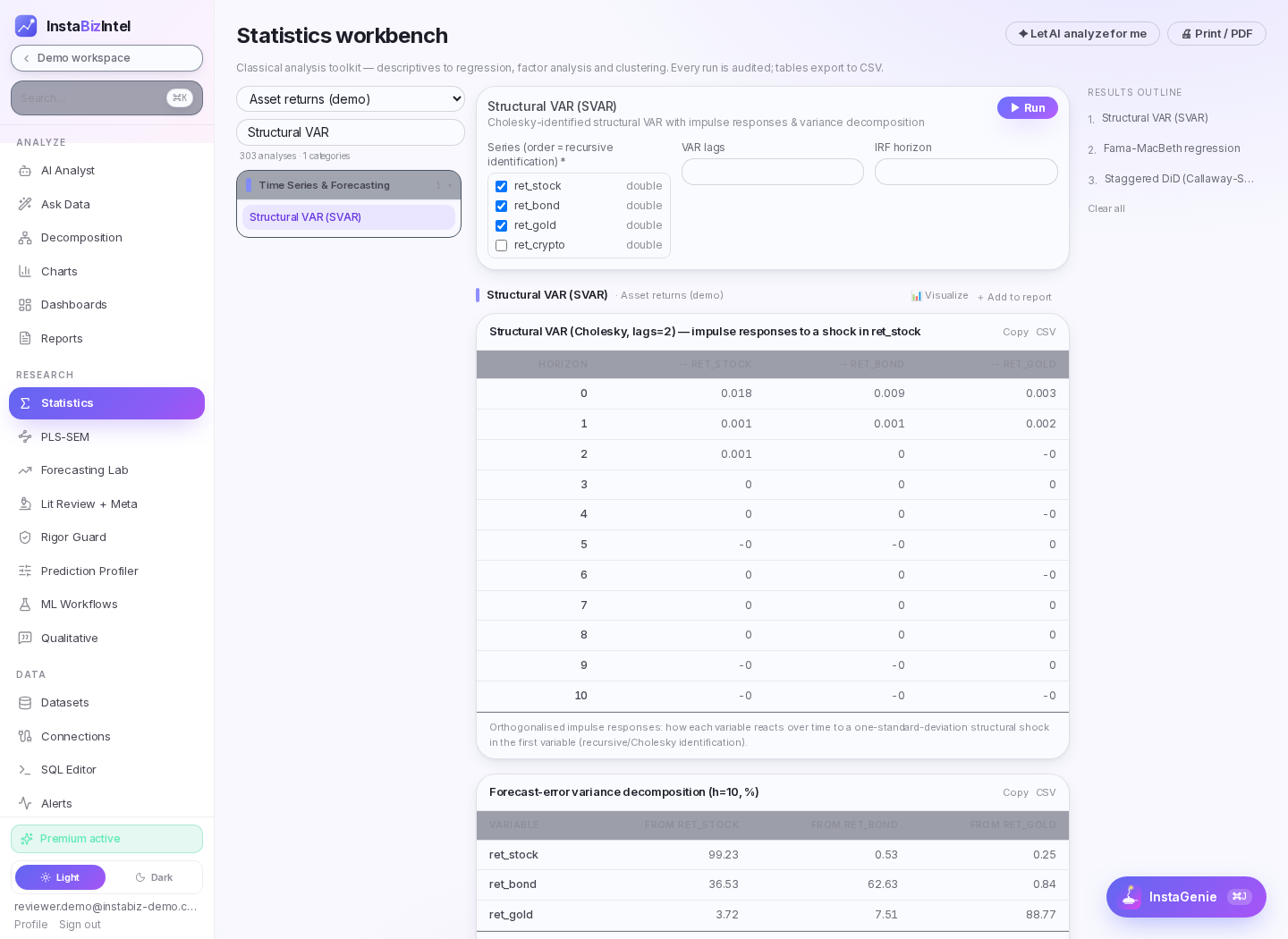The width and height of the screenshot is (1288, 939).
Task: Click the IRF horizon input field
Action: (966, 172)
